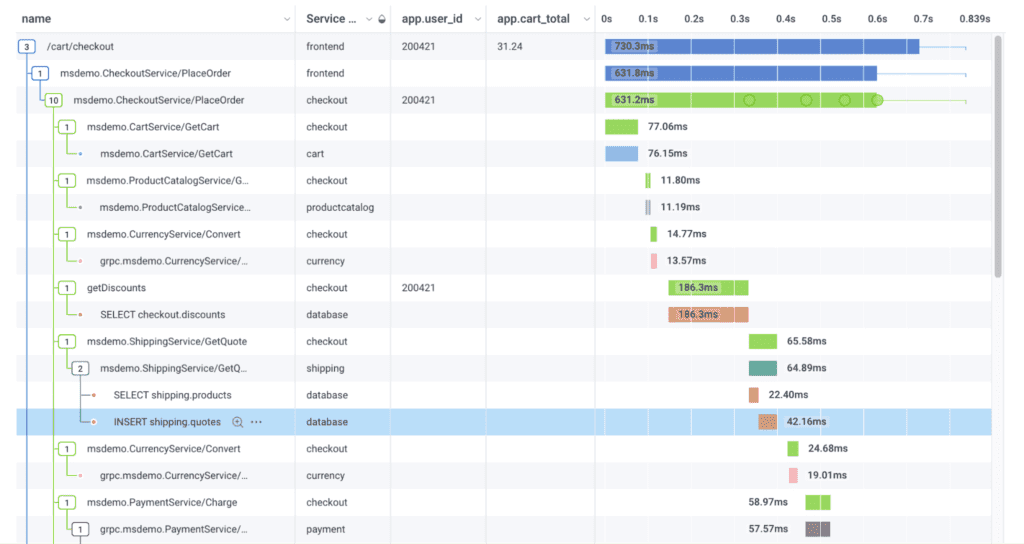Click the leaf dot beside msdemo.CartService/GetCart cart span
This screenshot has height=544, width=1024.
coord(80,154)
